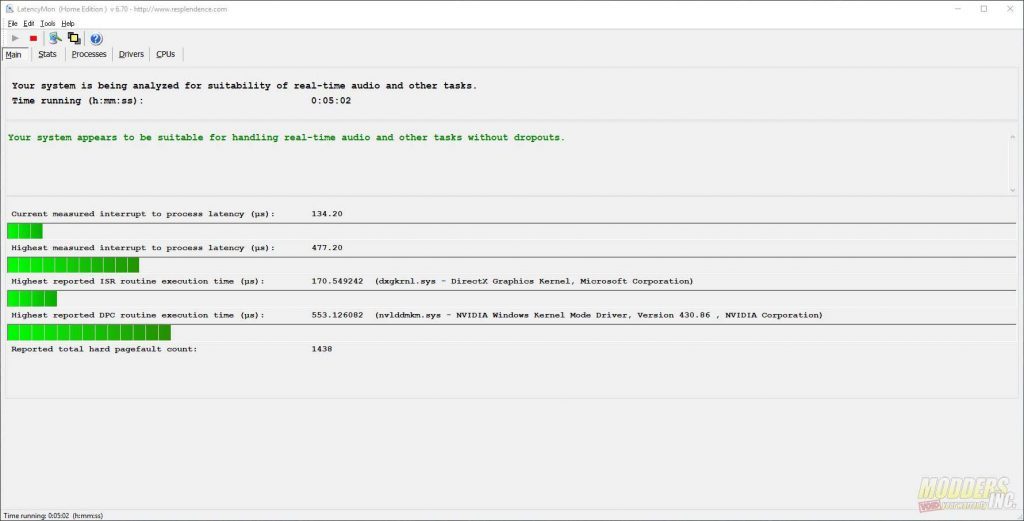The image size is (1024, 521).
Task: Click the LatencyMon title bar app icon
Action: pyautogui.click(x=10, y=9)
